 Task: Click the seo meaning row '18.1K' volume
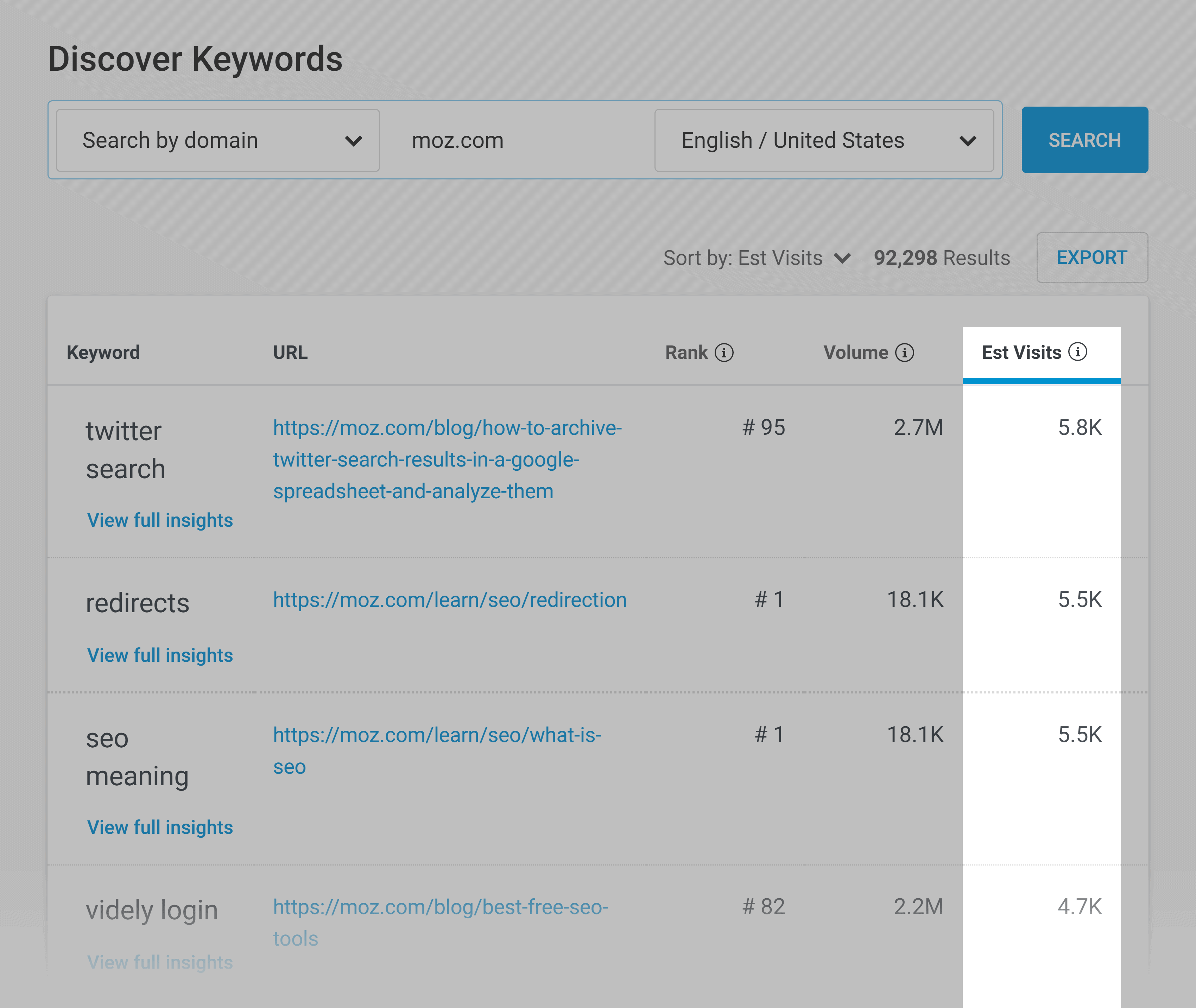(915, 735)
